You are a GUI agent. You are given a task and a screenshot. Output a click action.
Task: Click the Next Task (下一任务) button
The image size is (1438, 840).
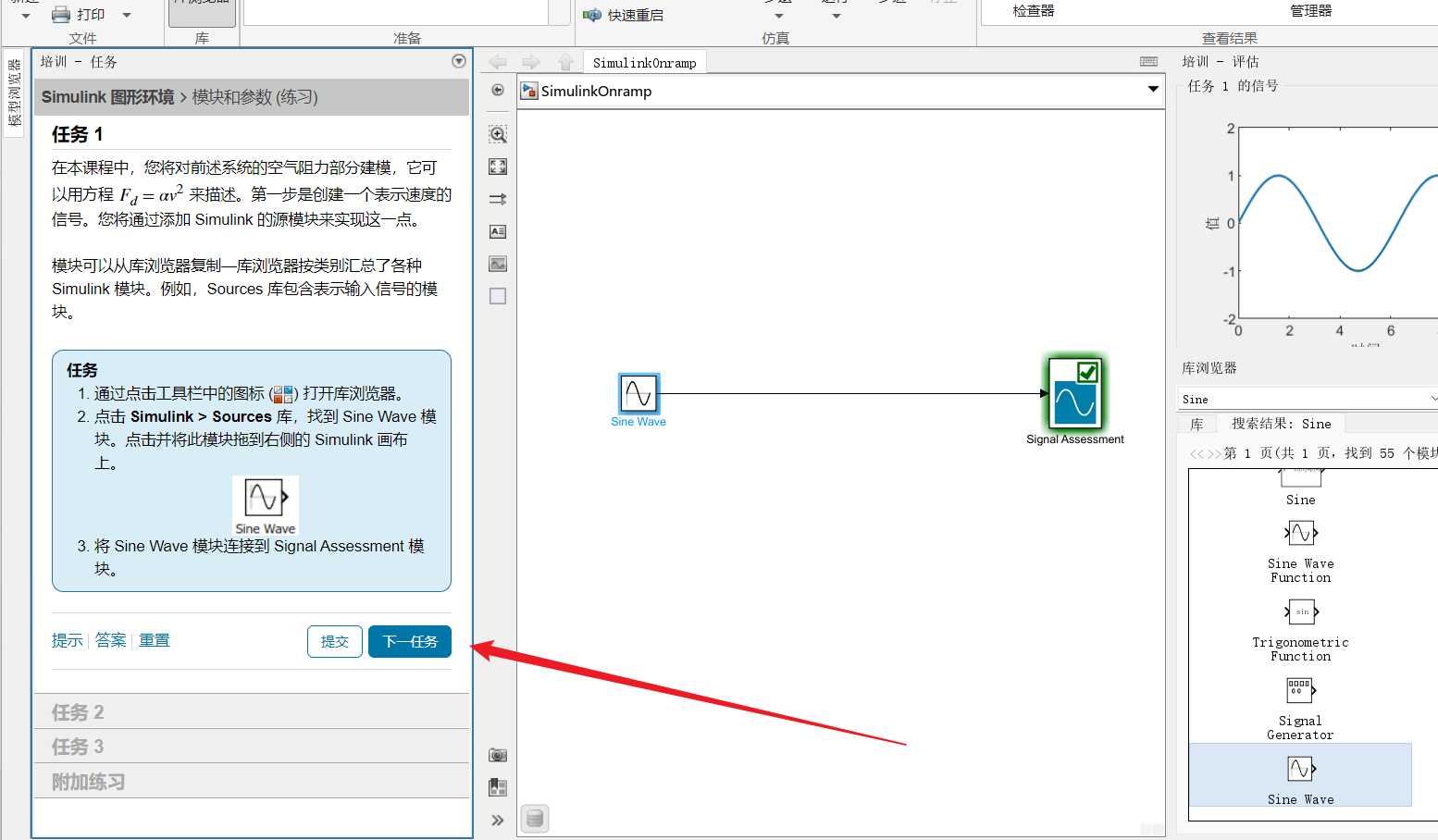tap(410, 641)
